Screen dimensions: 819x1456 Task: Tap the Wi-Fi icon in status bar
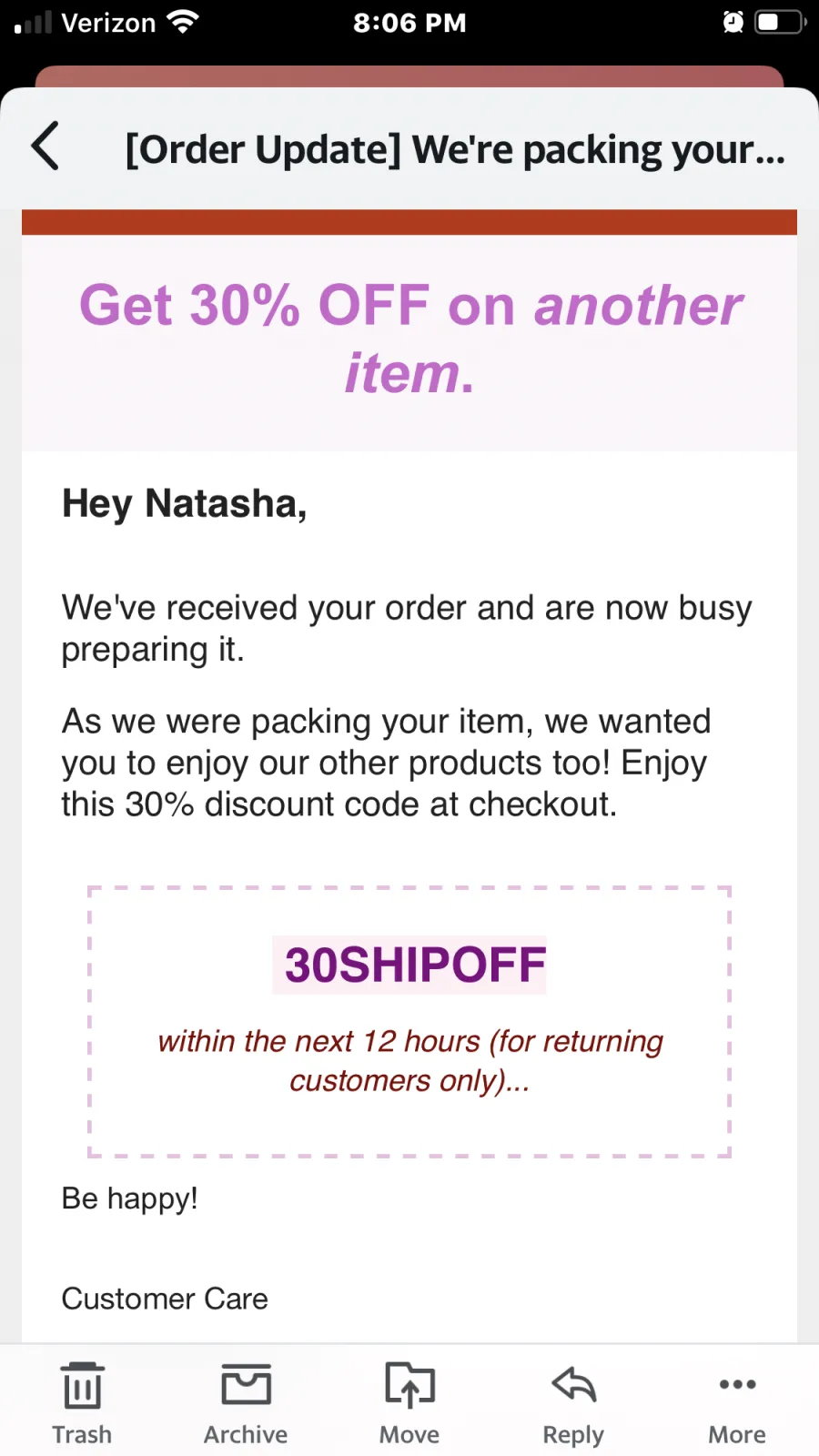pos(183,22)
